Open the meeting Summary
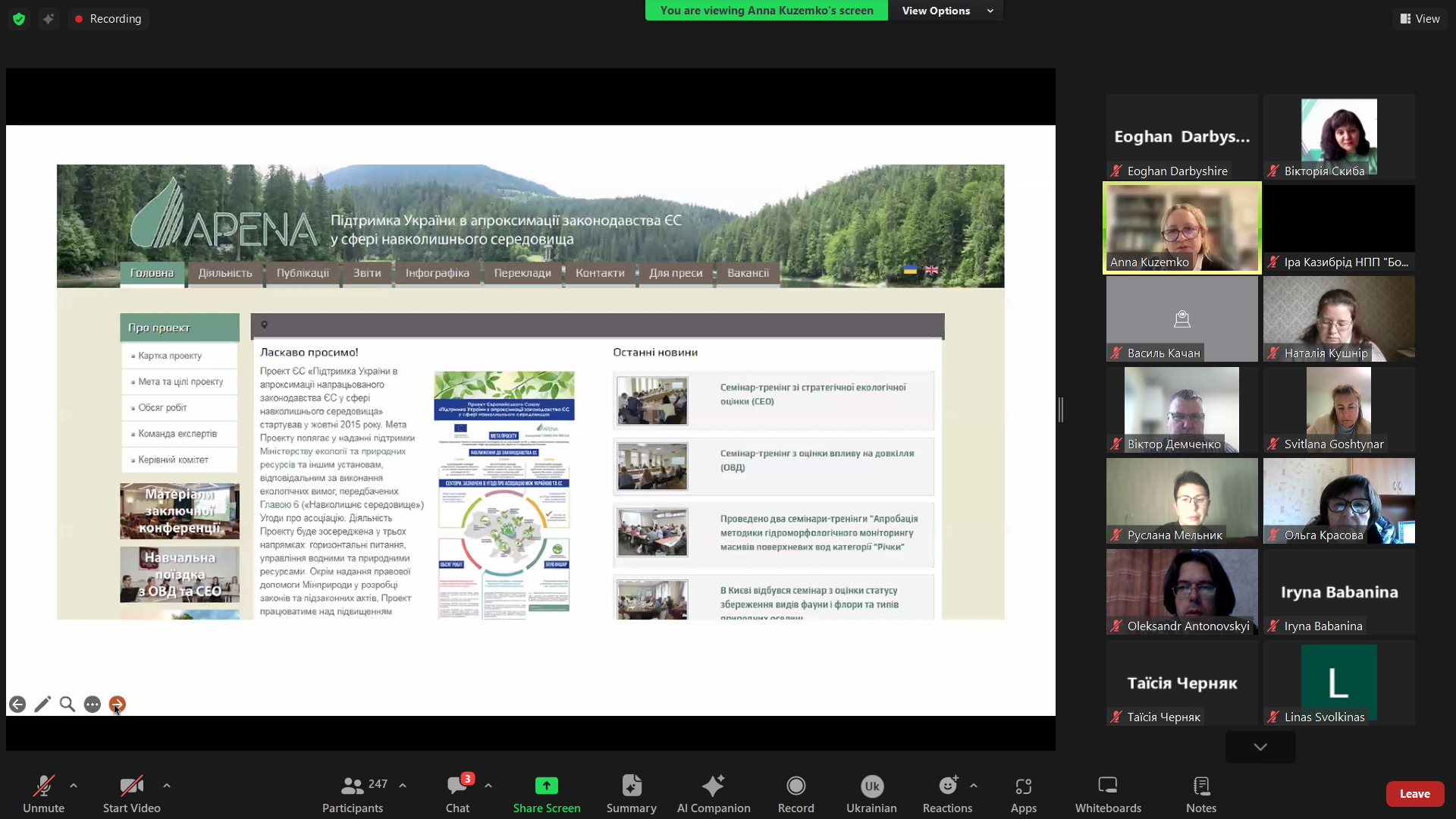This screenshot has height=819, width=1456. click(x=631, y=793)
